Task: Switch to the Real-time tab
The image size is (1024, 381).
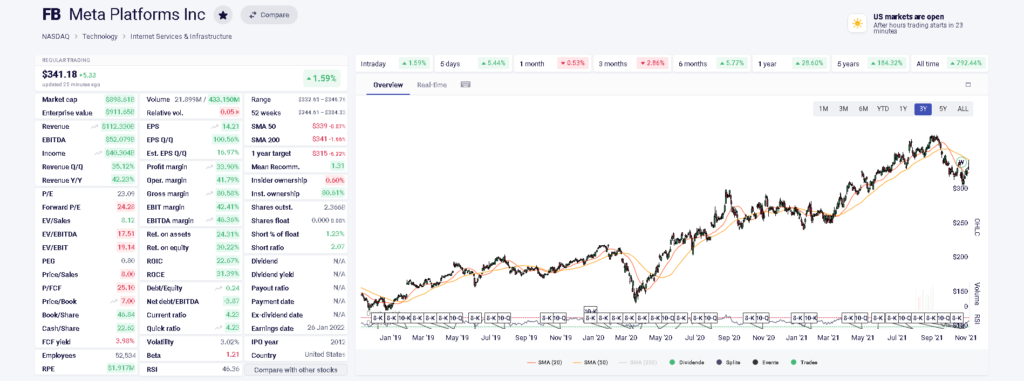Action: tap(432, 85)
